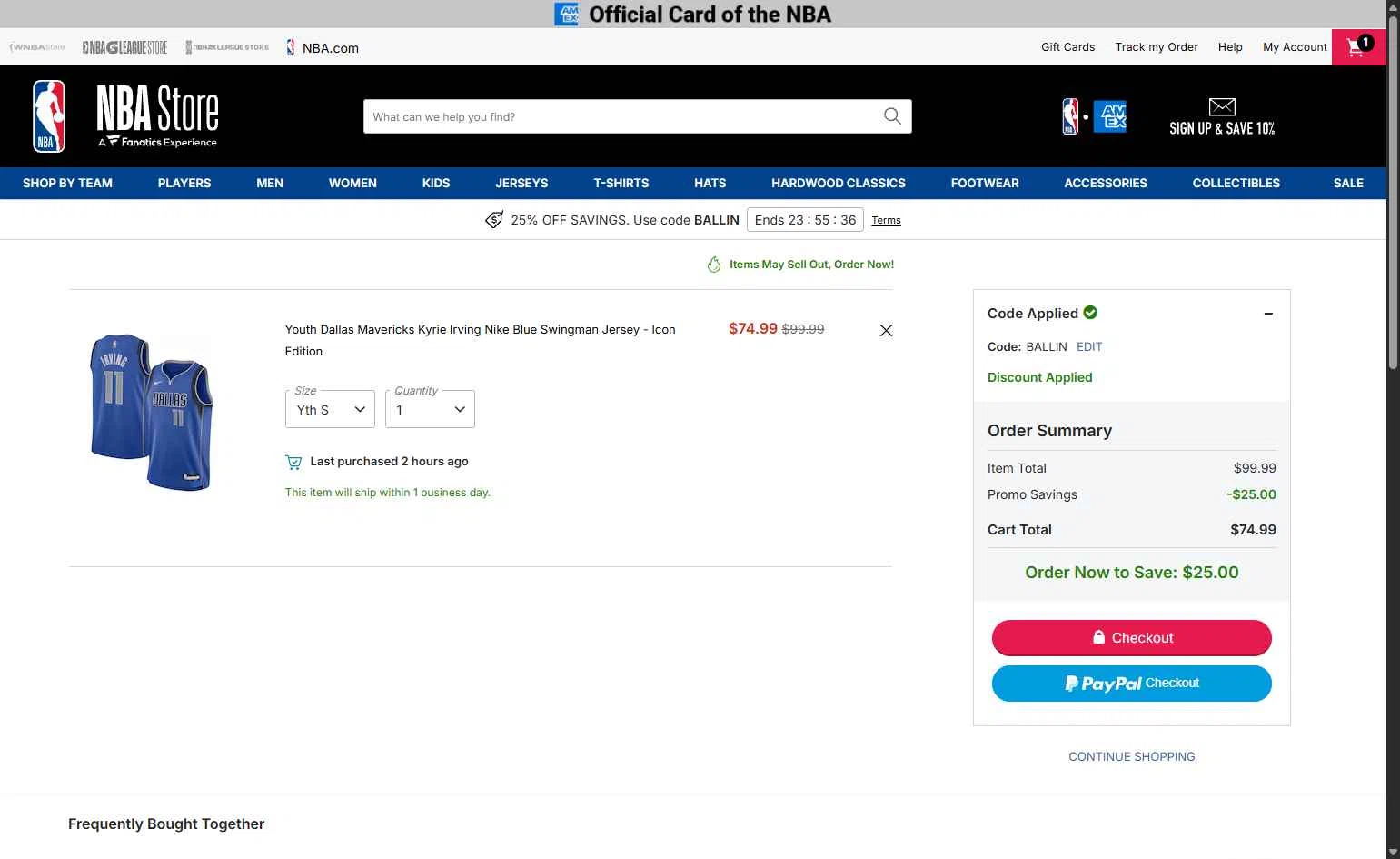
Task: Click the PayPal Checkout button
Action: coord(1132,684)
